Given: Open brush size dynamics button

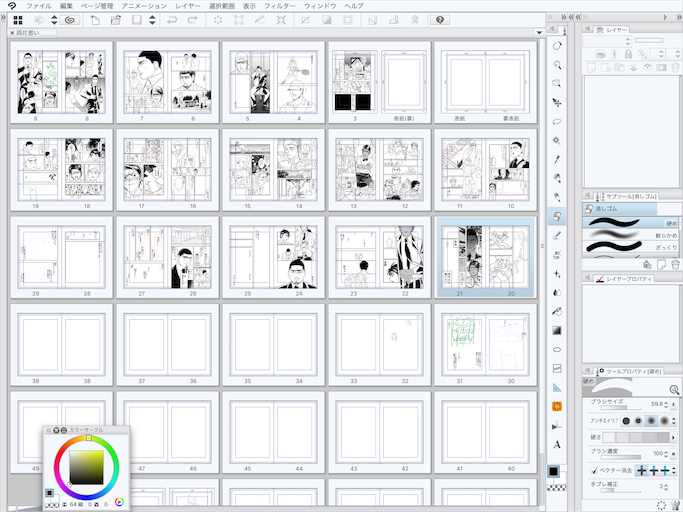Looking at the screenshot, I should pyautogui.click(x=674, y=405).
